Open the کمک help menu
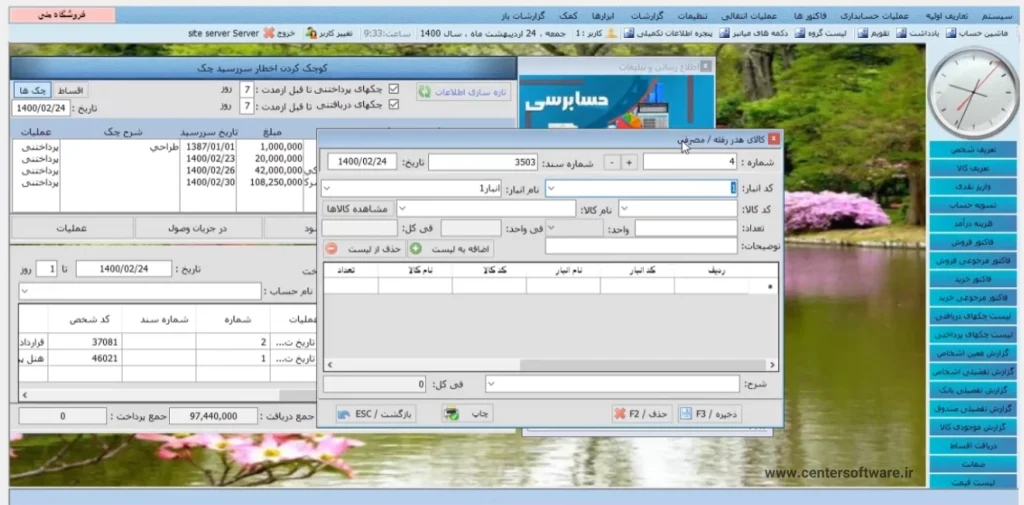Image resolution: width=1024 pixels, height=505 pixels. pos(567,16)
